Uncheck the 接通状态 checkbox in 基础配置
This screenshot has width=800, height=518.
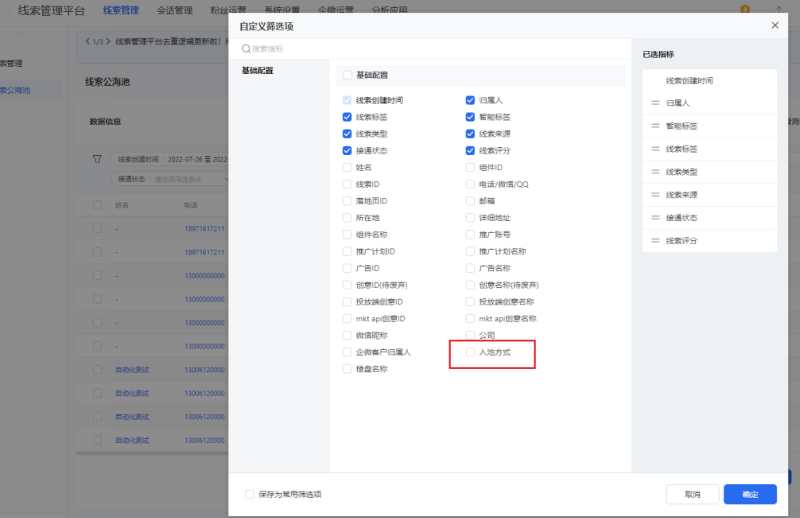click(x=347, y=151)
